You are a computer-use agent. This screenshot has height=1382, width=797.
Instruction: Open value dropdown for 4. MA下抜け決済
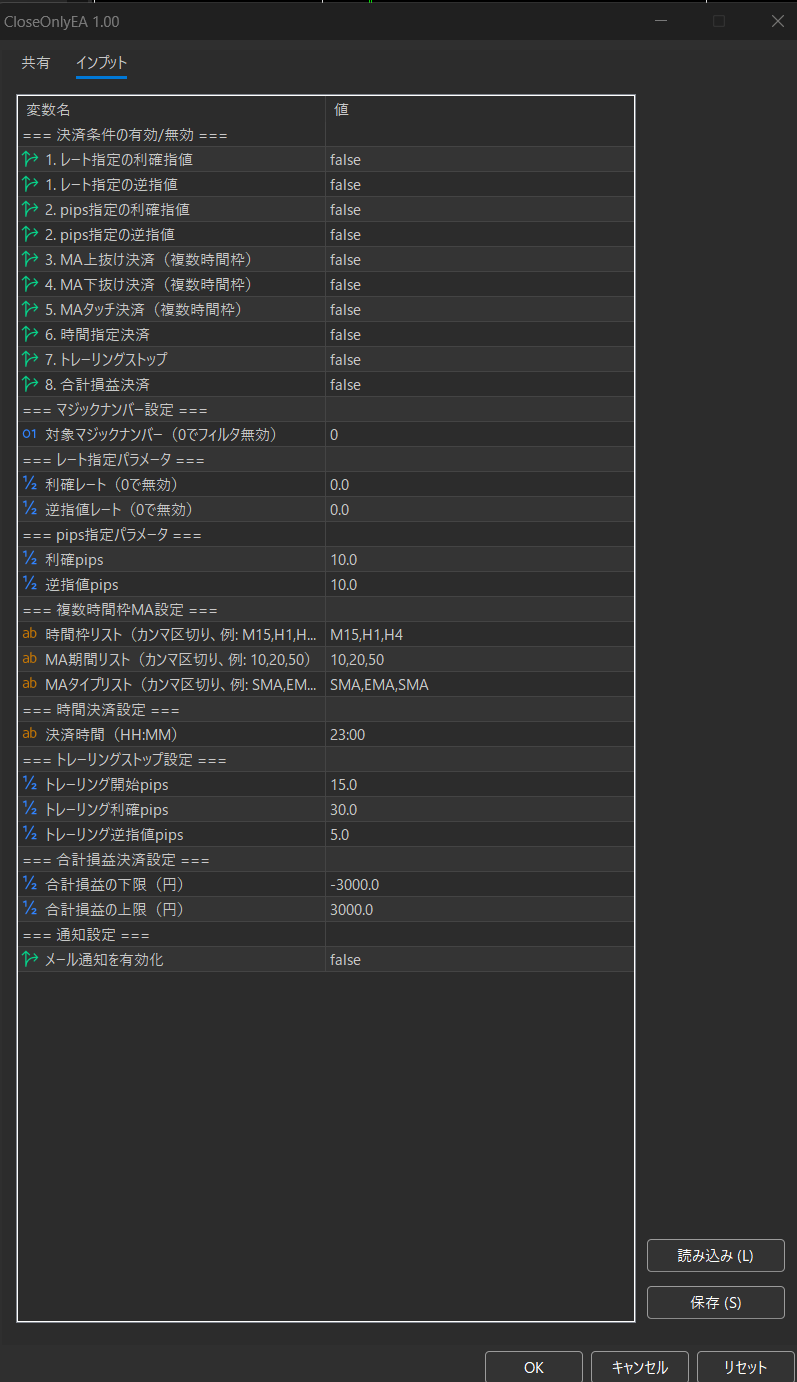click(x=478, y=285)
